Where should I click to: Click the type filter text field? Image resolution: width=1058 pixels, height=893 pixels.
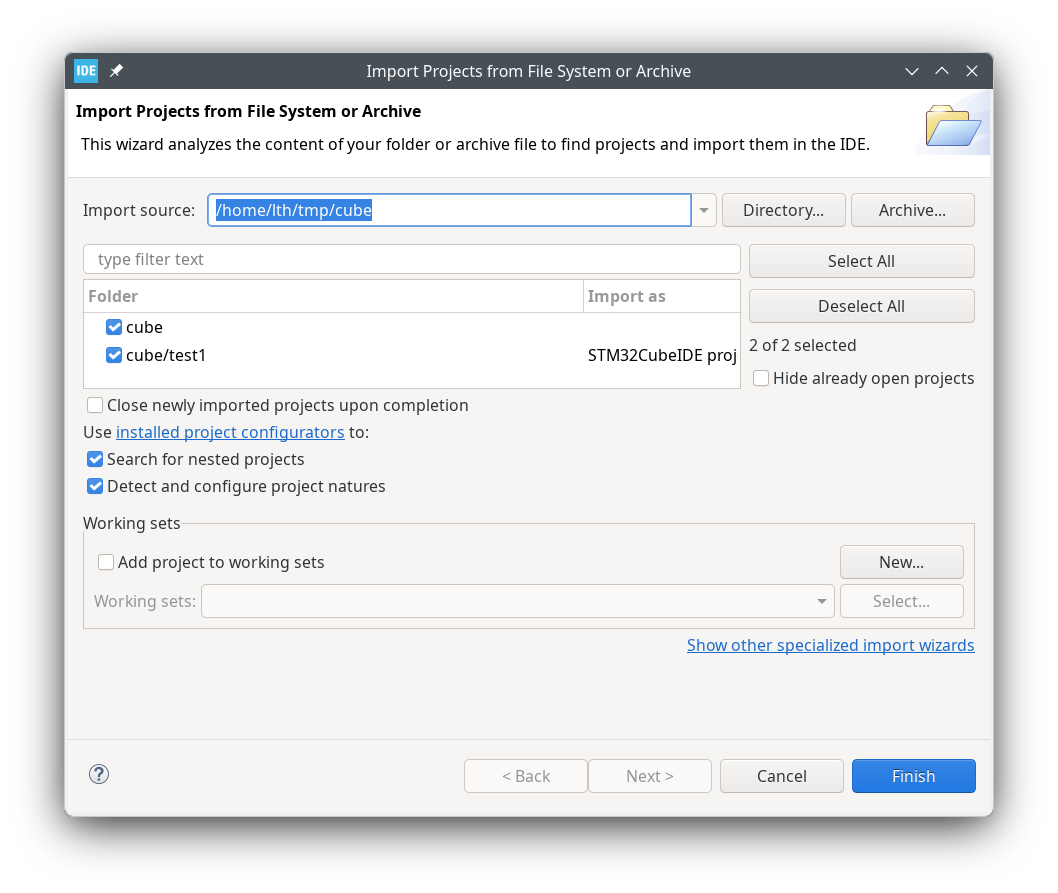point(411,259)
